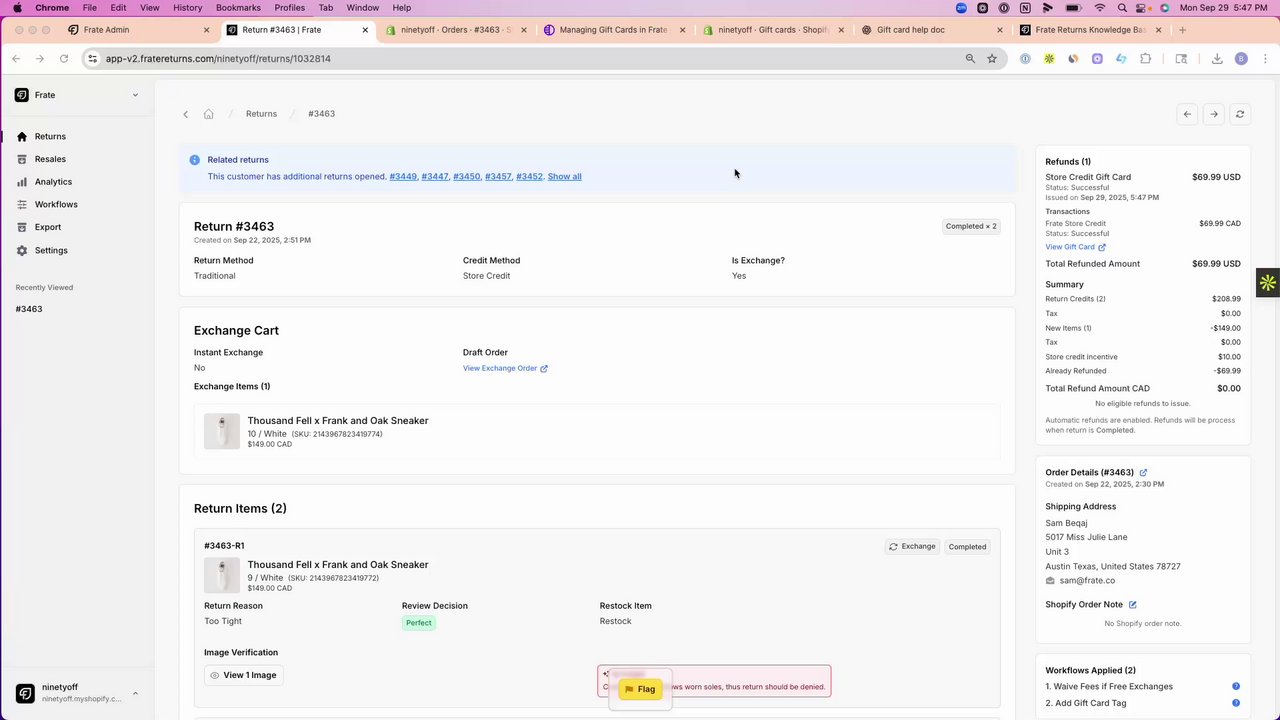This screenshot has height=720, width=1280.
Task: Click the Exchange badge on #3463-R1
Action: [x=912, y=547]
